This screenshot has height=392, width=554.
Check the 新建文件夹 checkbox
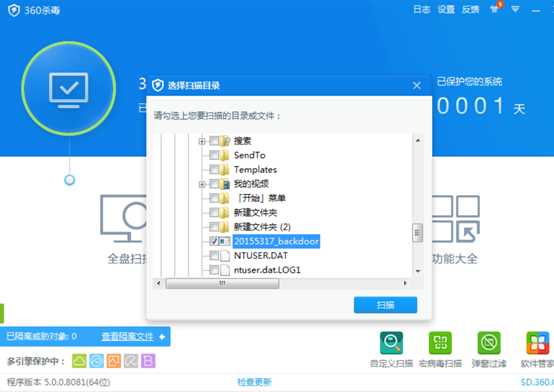(x=214, y=212)
